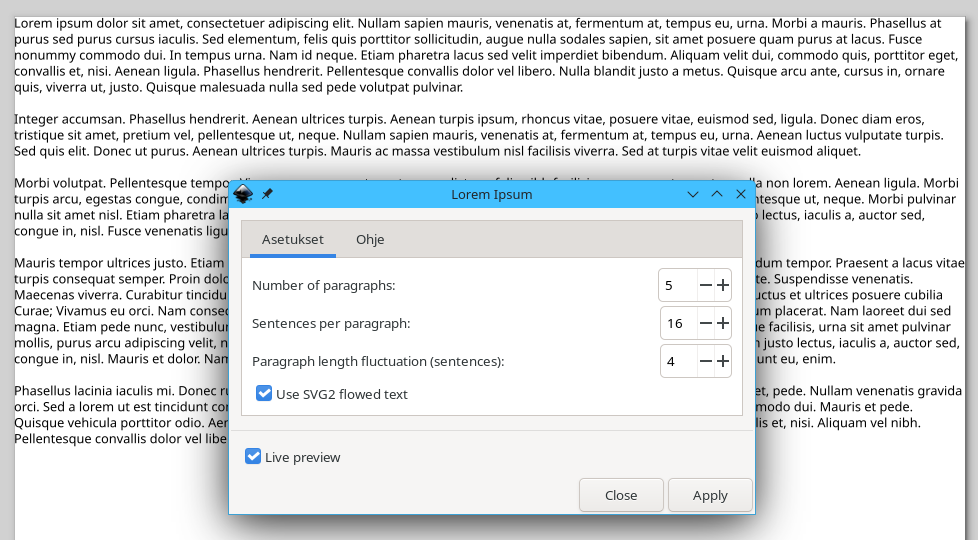Click the Sentences per paragraph value field
Screen dimensions: 978x540
coord(679,323)
